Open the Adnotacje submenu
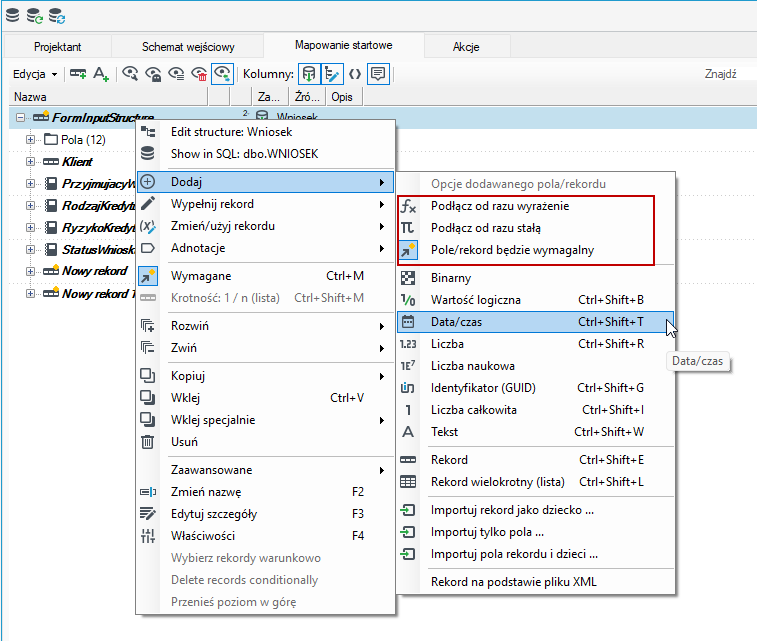The image size is (757, 641). (266, 248)
